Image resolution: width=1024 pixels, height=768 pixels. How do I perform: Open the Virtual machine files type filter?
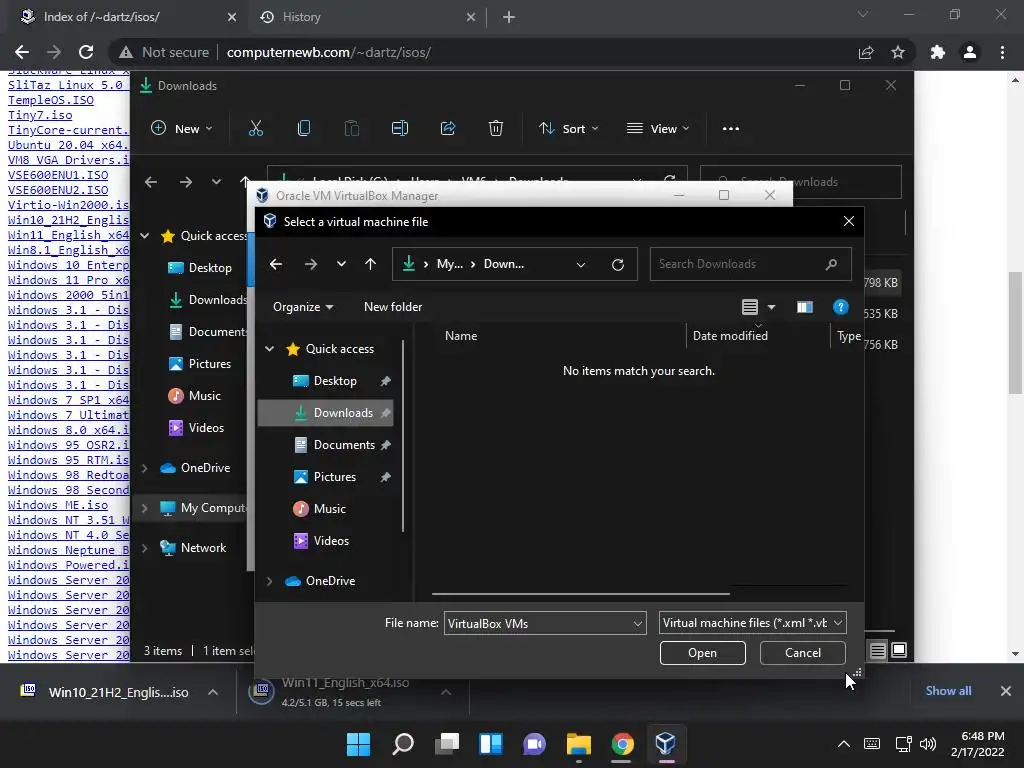753,623
